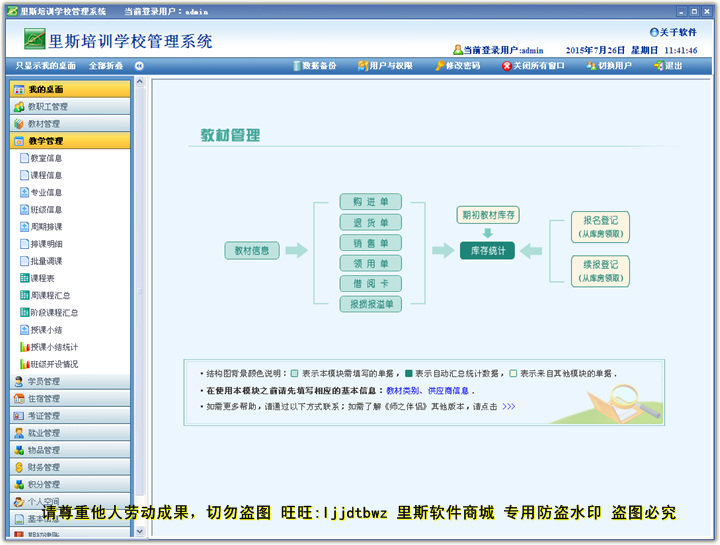Click the date text 2015年7月26日
Image resolution: width=720 pixels, height=545 pixels.
(x=595, y=50)
